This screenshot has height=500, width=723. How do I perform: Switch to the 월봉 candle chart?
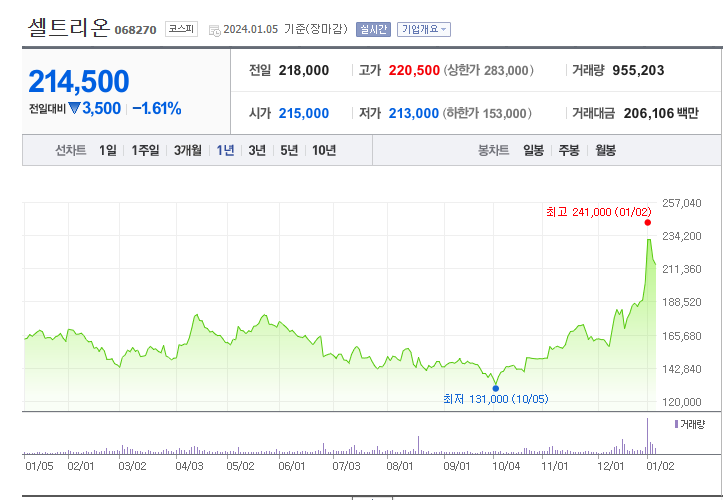pyautogui.click(x=605, y=150)
